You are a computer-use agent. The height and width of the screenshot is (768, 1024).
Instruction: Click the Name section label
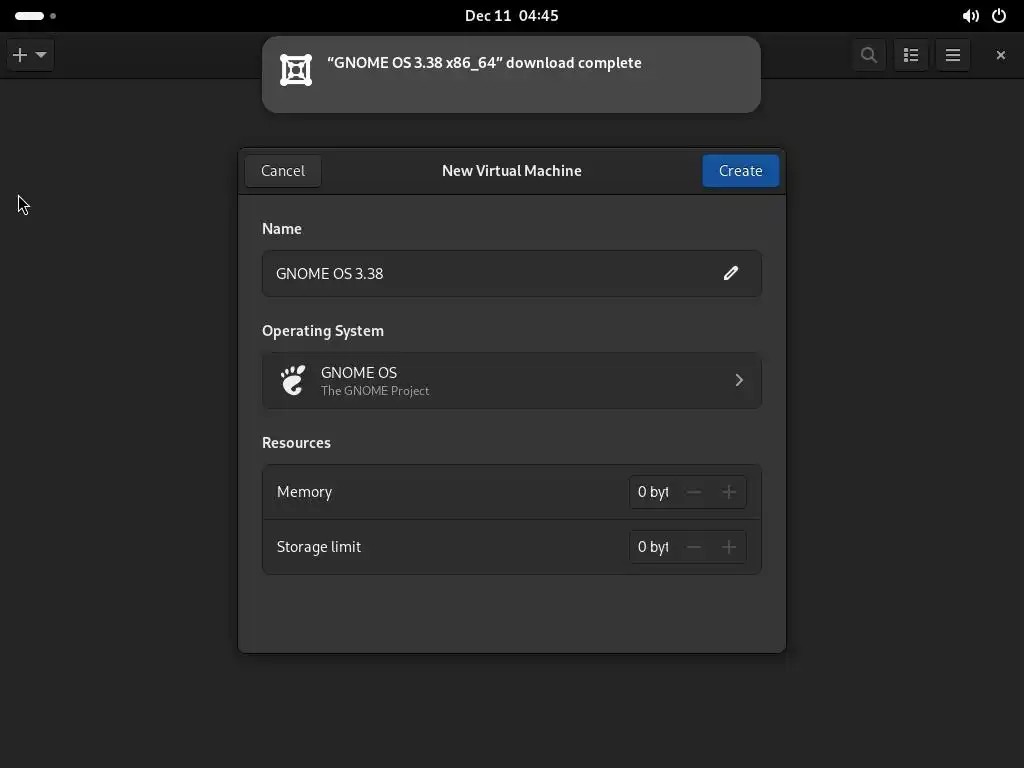click(x=281, y=229)
